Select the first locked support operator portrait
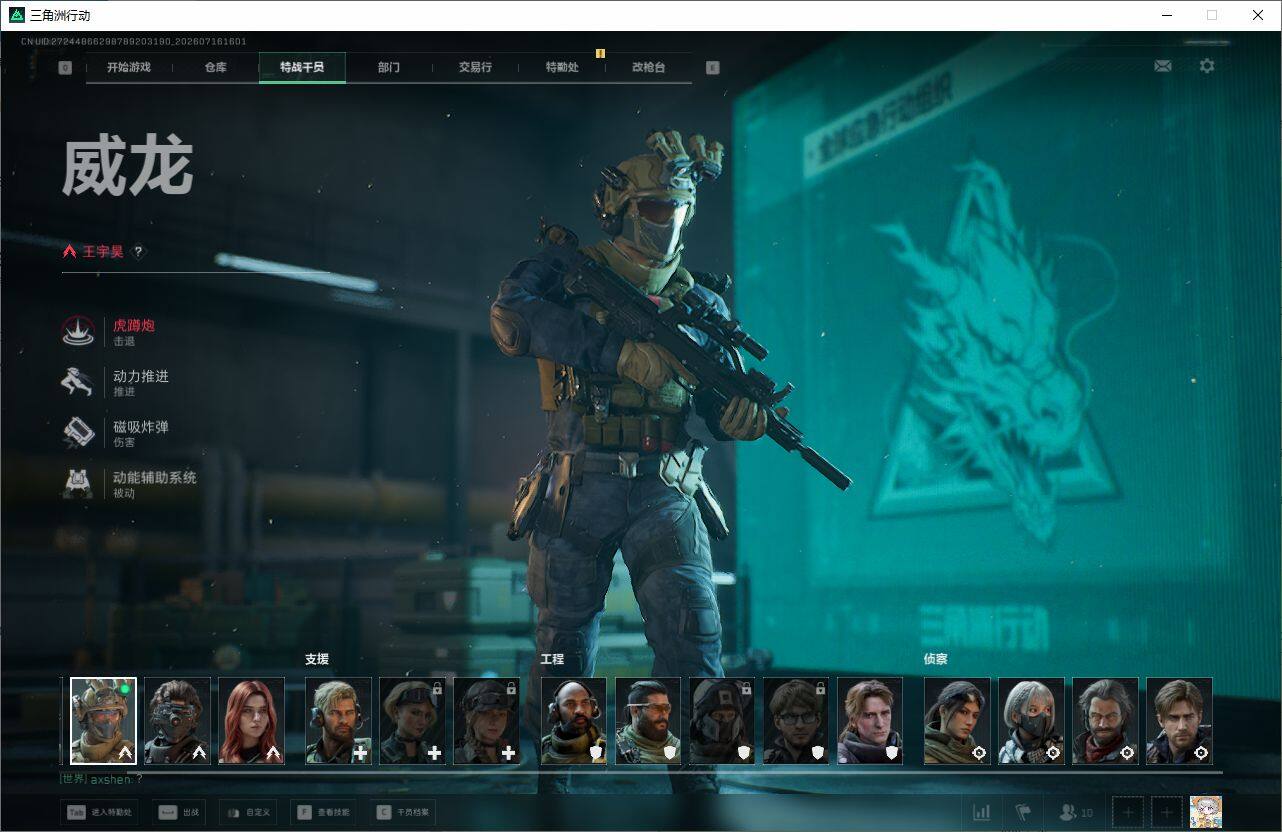Screen dimensions: 1282x832 tap(412, 721)
